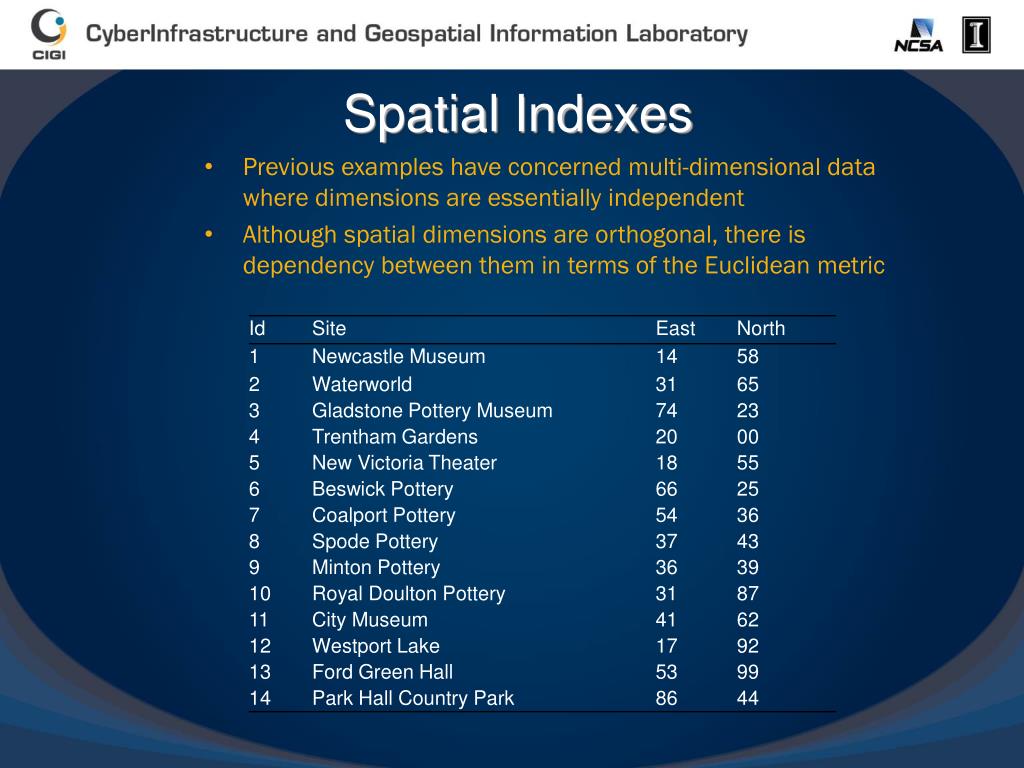Click East value 53 for Ford Green Hall
The height and width of the screenshot is (768, 1024).
click(666, 672)
